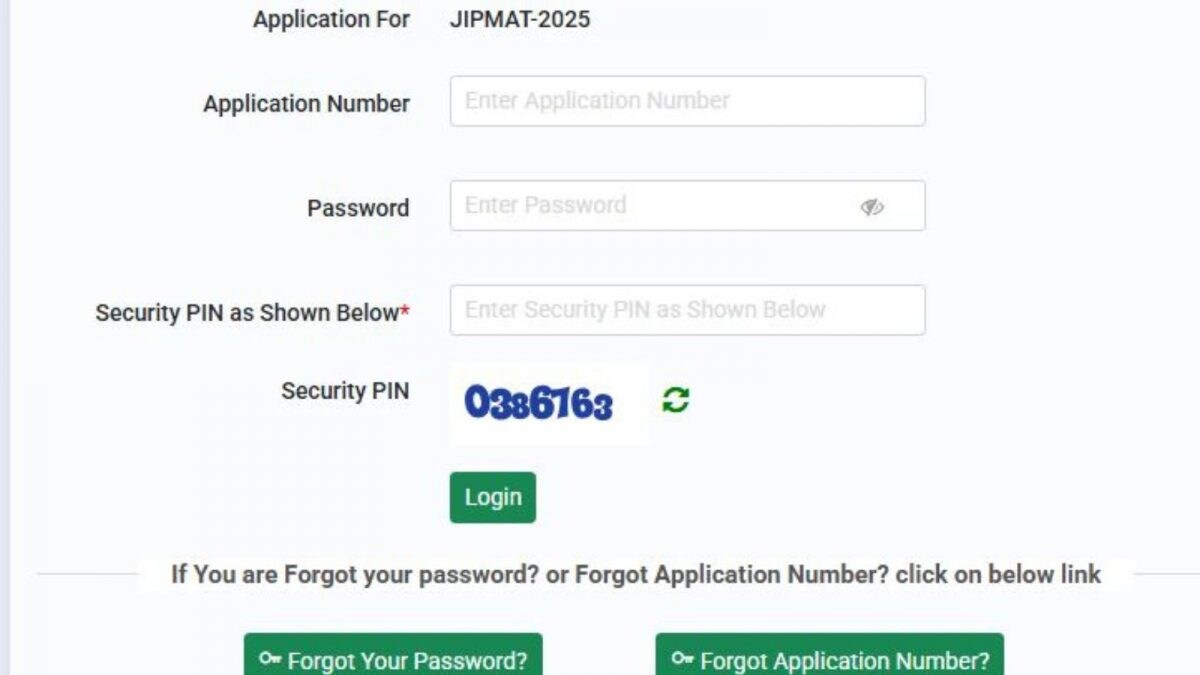Click the crossed-eye icon in the Password field
The height and width of the screenshot is (675, 1200).
[872, 207]
